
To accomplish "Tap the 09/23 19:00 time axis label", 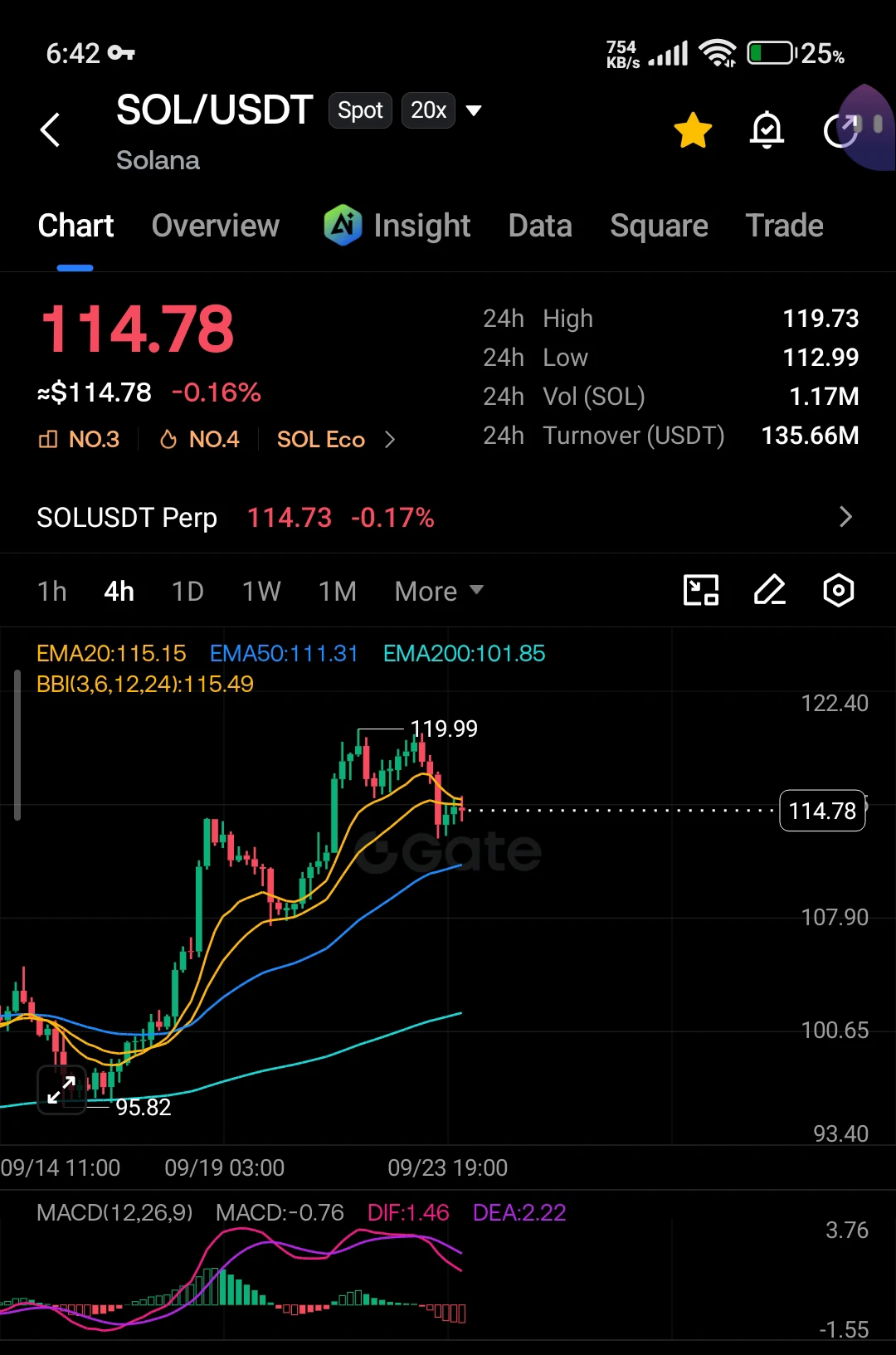I will coord(447,1168).
